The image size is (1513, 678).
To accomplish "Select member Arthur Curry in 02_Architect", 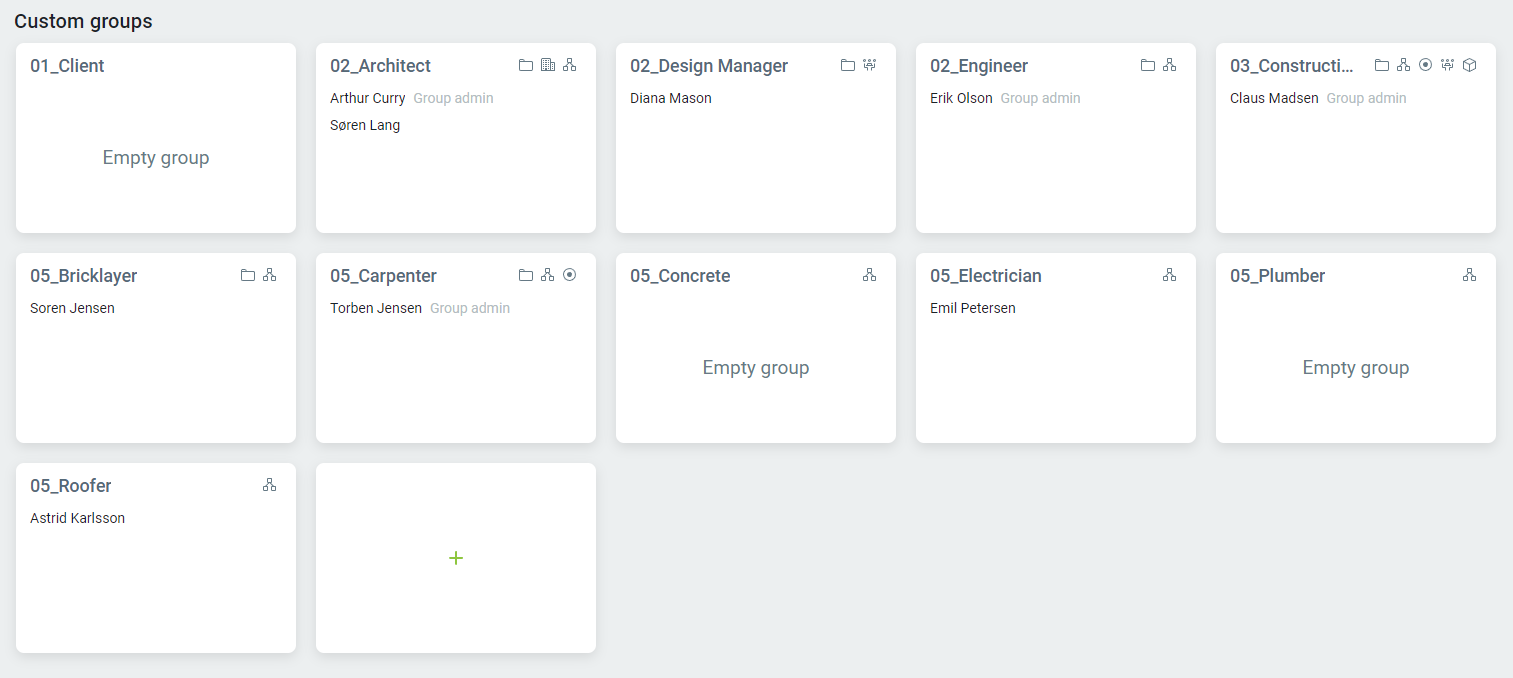I will coord(367,98).
